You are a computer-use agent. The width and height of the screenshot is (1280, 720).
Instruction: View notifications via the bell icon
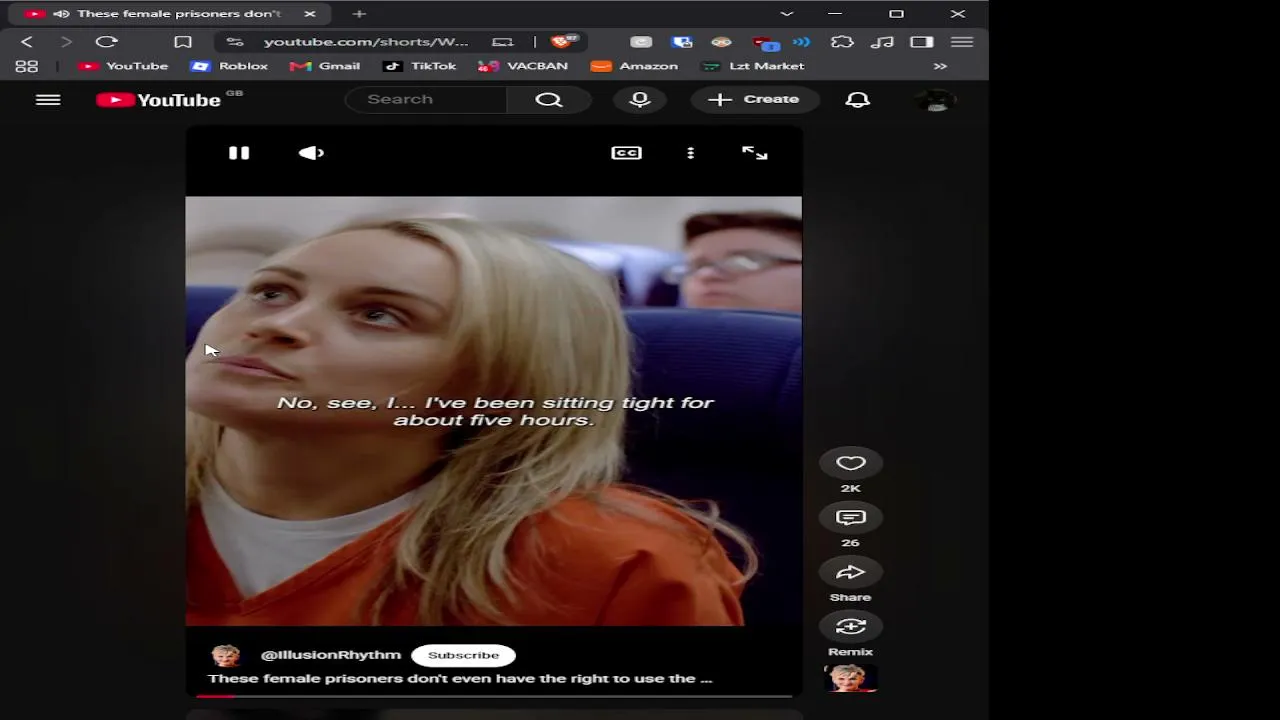857,99
